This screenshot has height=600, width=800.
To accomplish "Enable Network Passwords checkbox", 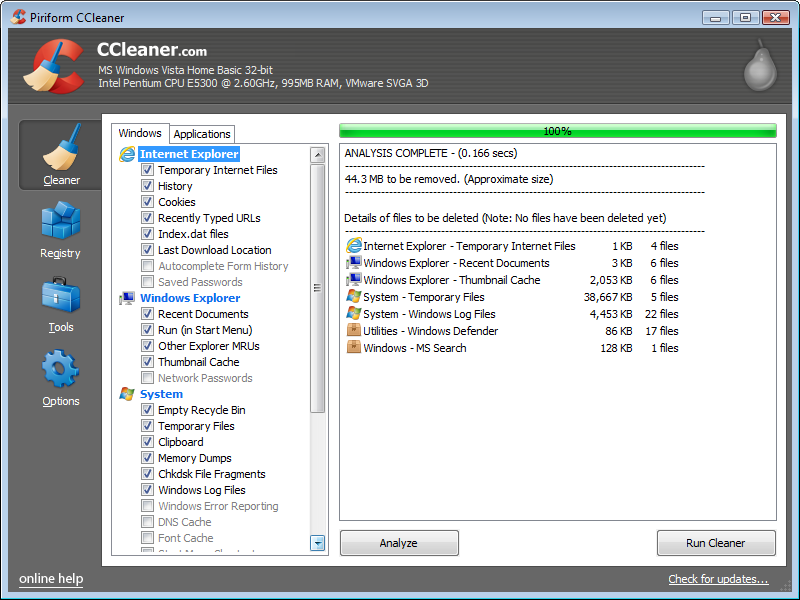I will 147,378.
